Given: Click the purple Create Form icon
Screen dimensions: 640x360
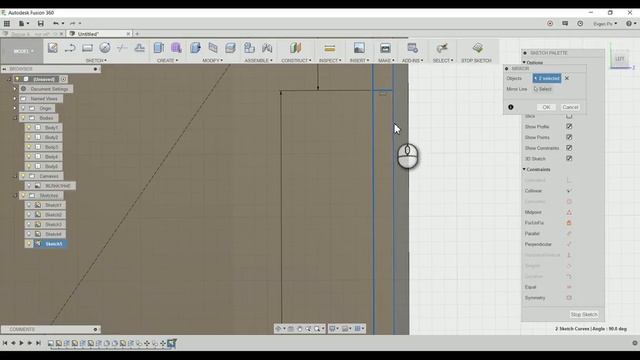Looking at the screenshot, I should point(176,48).
